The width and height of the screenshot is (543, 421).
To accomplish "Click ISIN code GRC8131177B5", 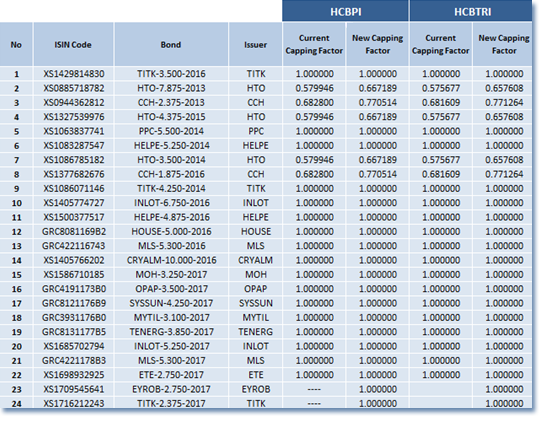I will point(74,332).
